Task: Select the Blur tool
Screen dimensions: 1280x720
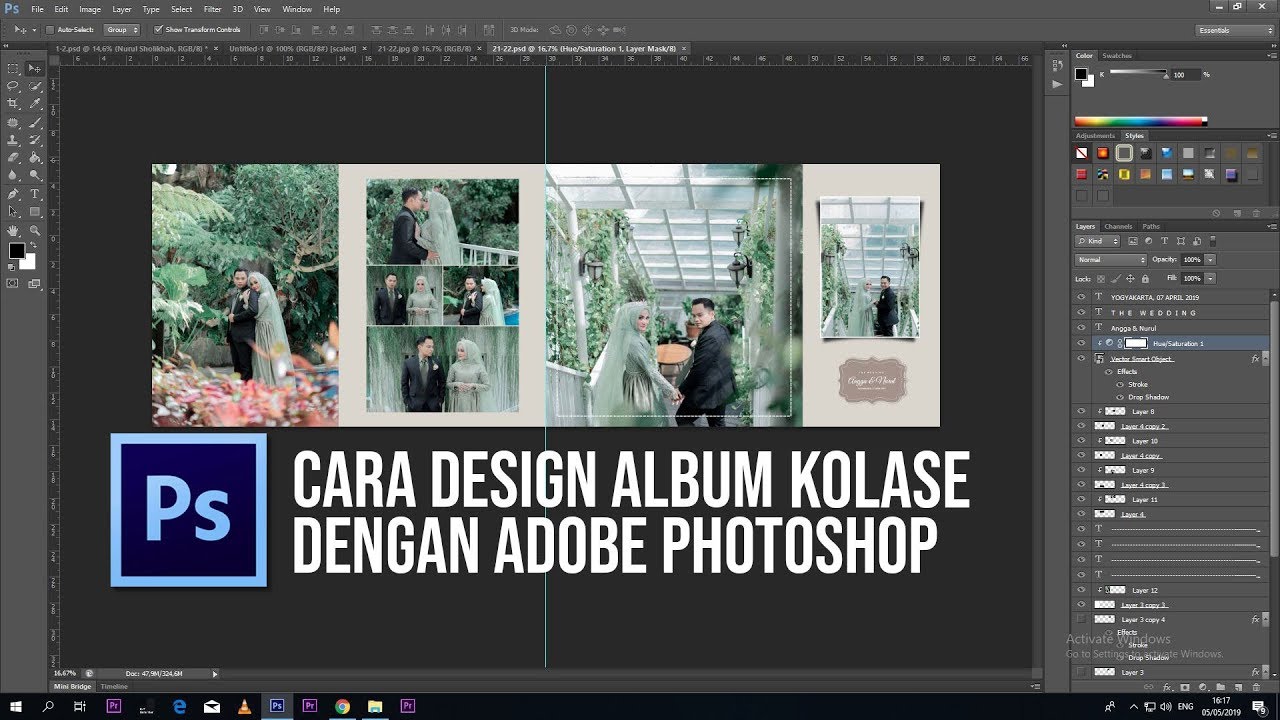Action: point(13,176)
